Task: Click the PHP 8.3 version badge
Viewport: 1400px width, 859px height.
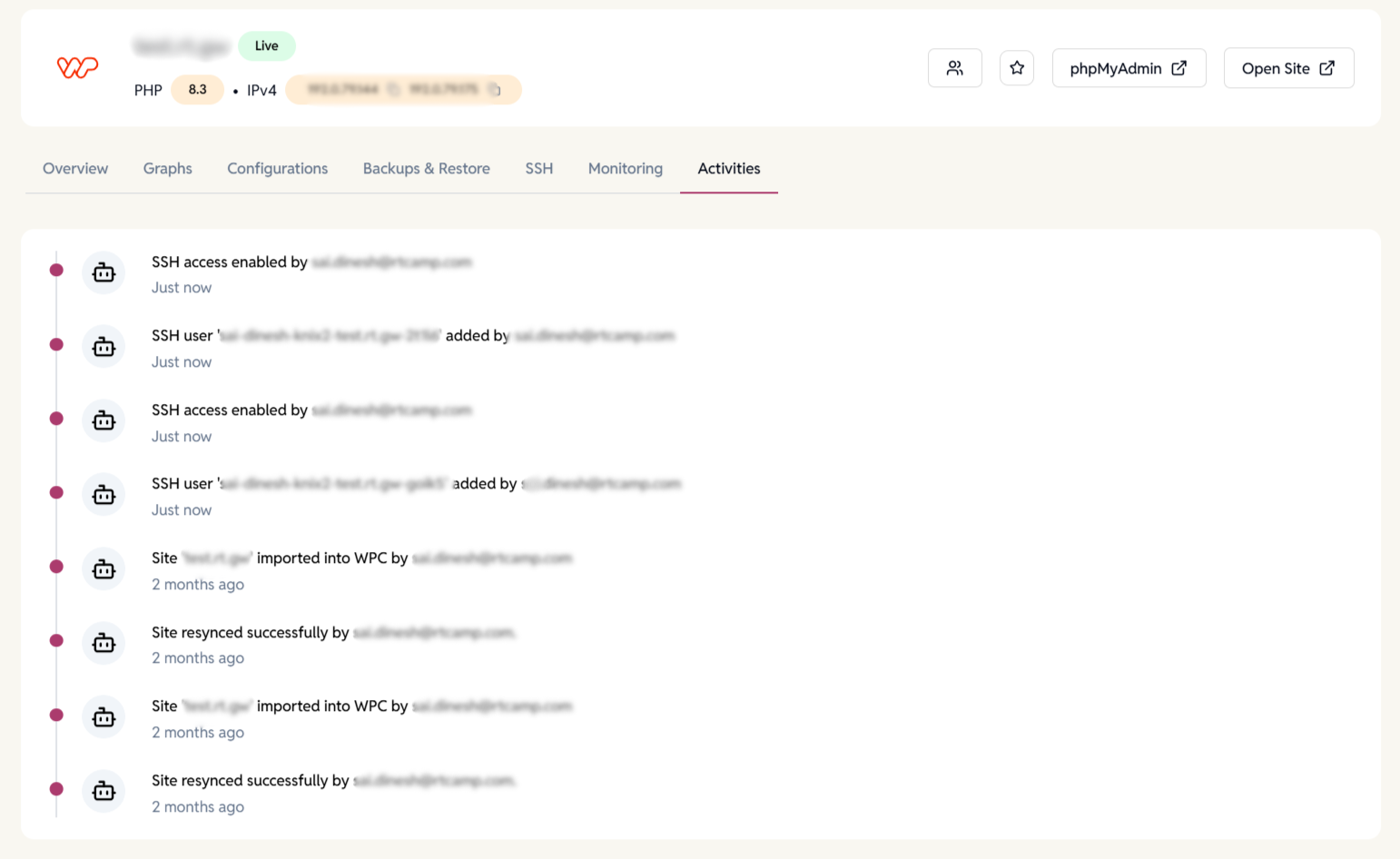Action: (197, 90)
